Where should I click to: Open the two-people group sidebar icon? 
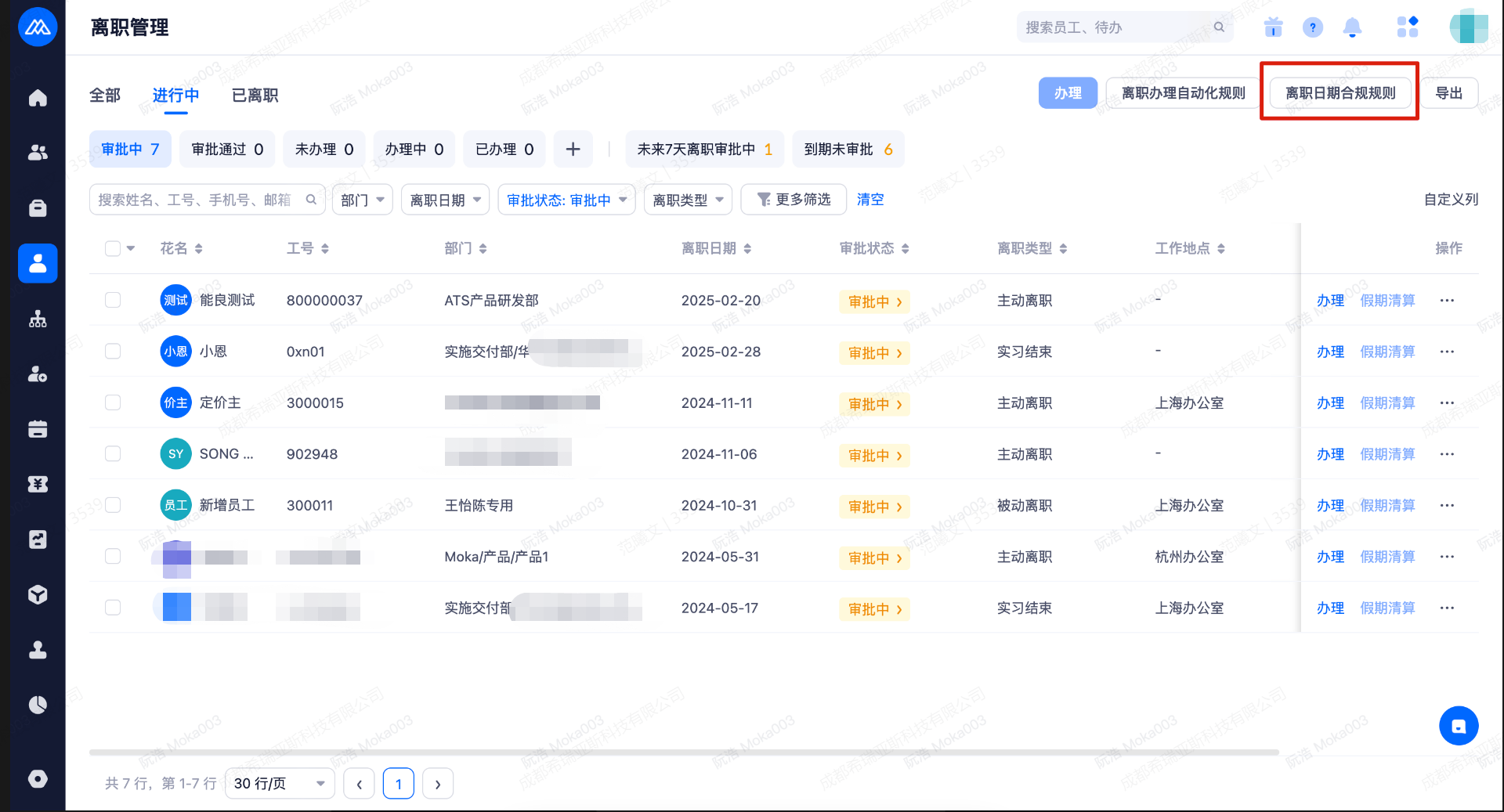coord(38,153)
